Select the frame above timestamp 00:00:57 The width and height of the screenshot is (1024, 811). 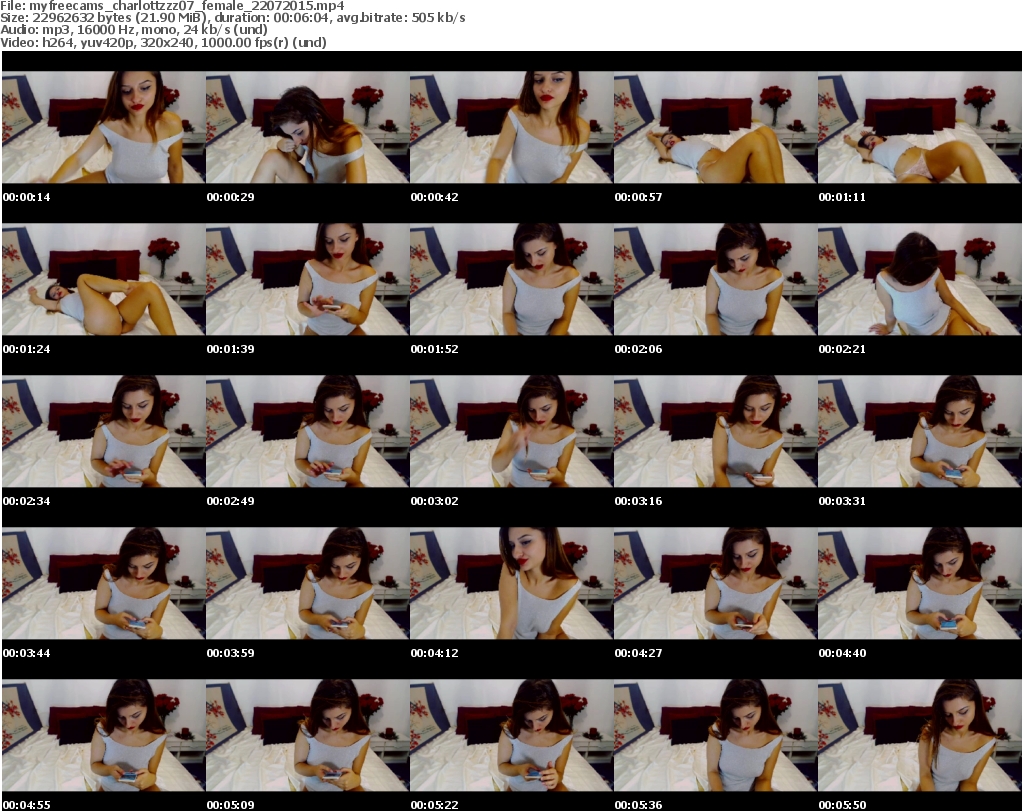pyautogui.click(x=715, y=127)
